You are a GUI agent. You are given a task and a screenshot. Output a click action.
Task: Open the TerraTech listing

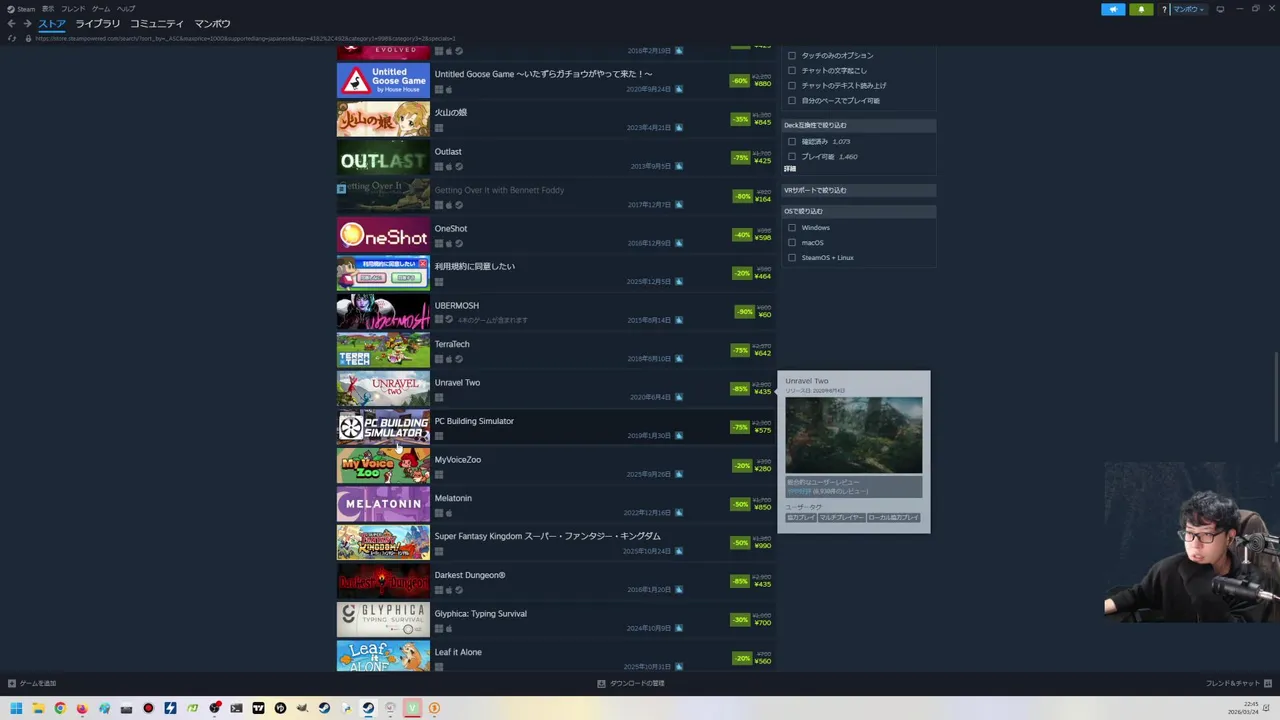point(555,350)
